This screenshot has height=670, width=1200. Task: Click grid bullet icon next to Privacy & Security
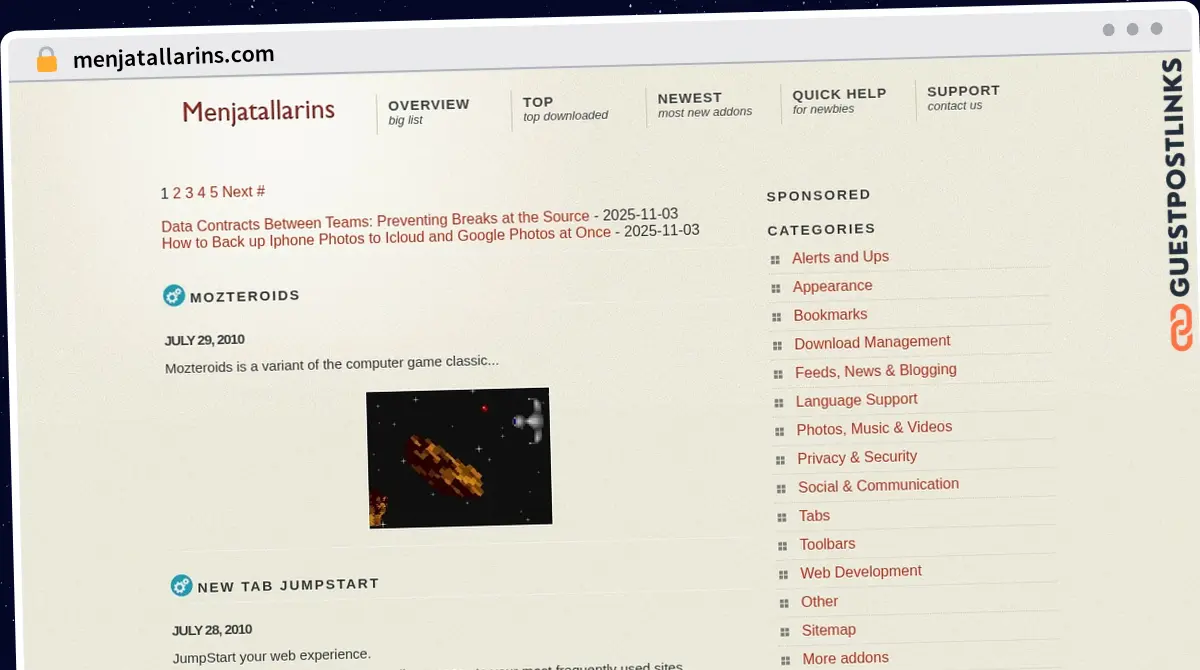pyautogui.click(x=779, y=460)
